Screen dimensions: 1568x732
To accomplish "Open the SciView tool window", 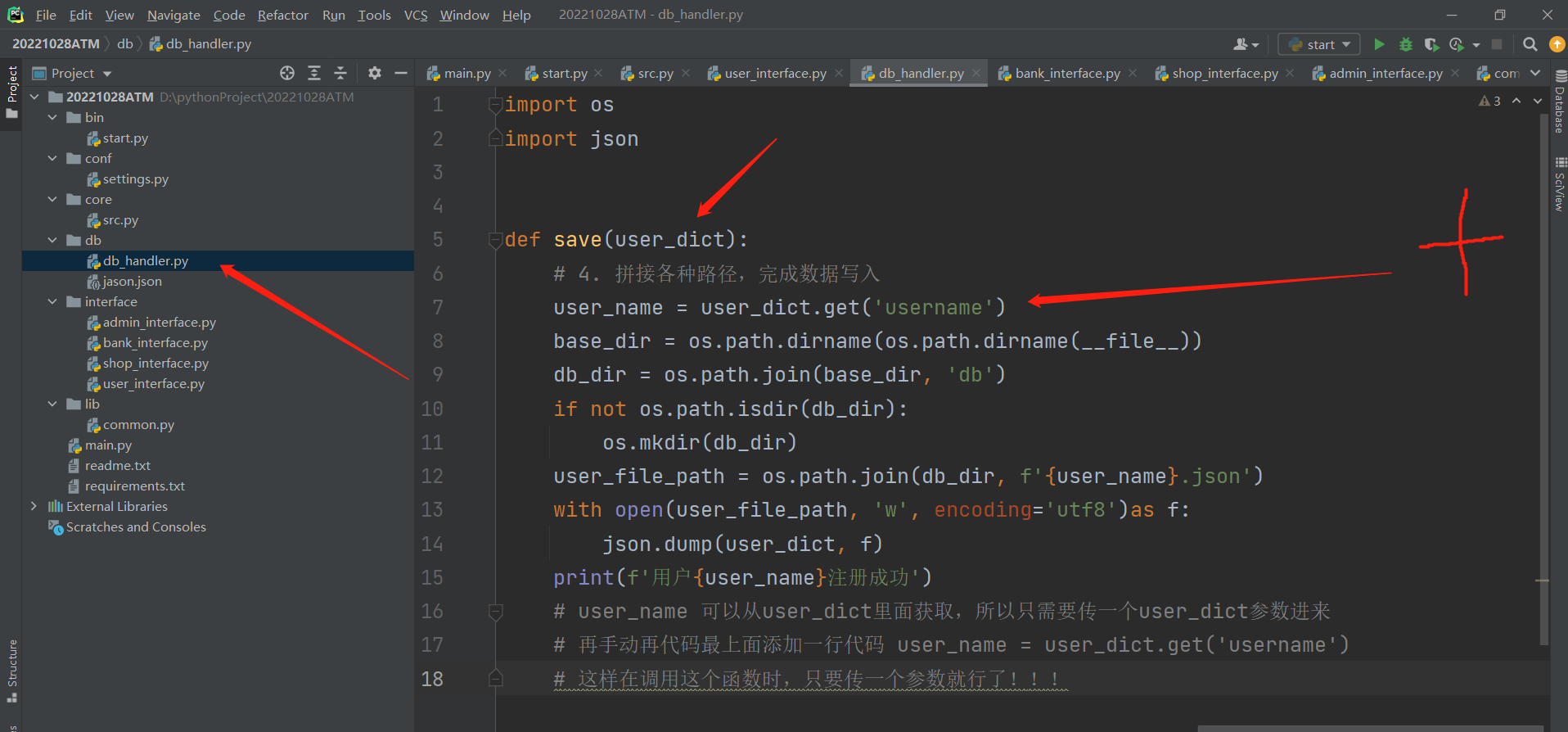I will [1559, 184].
